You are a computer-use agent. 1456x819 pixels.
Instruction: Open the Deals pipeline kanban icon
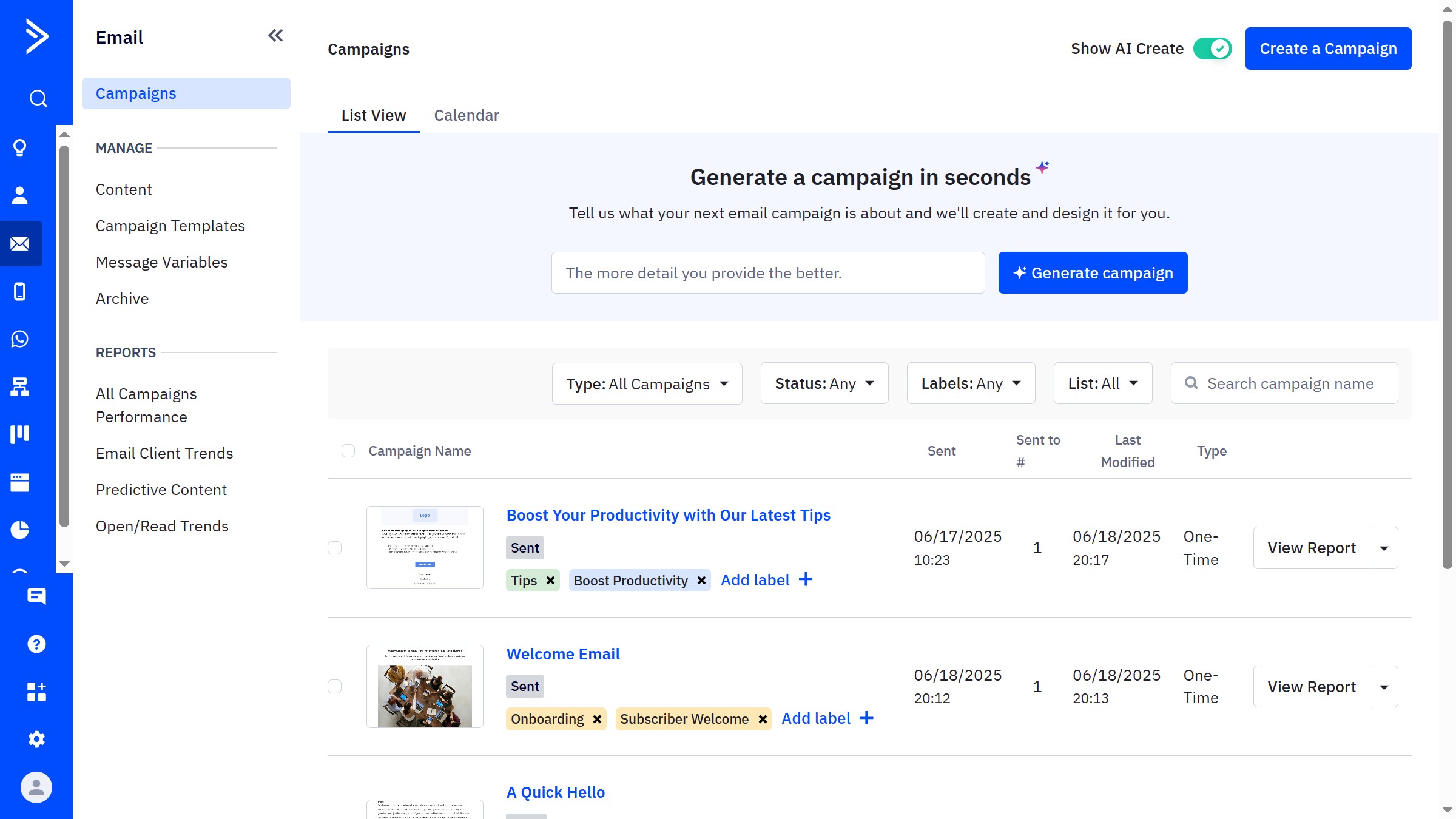pos(20,433)
